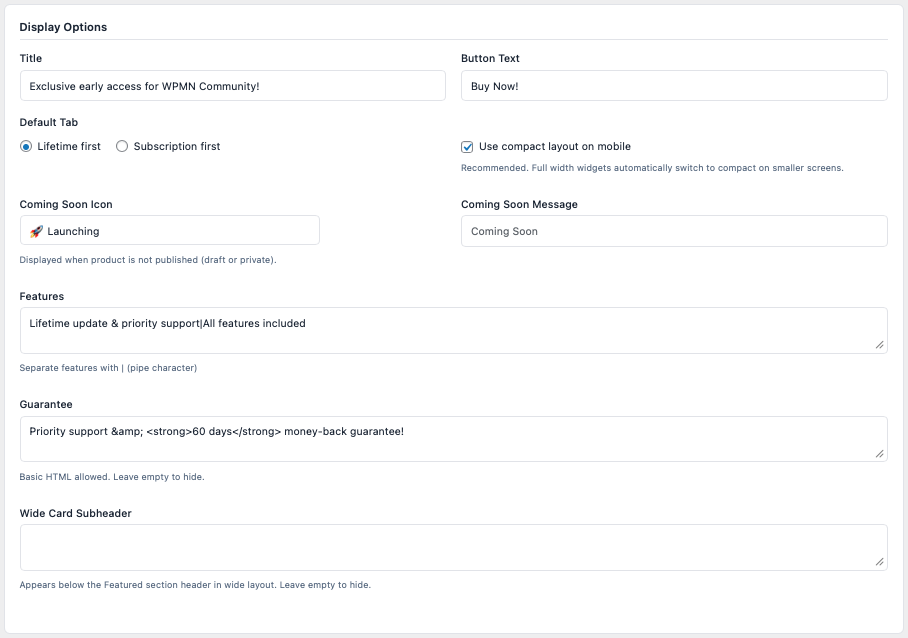The image size is (908, 638).
Task: Click 'Basic HTML allowed. Leave empty to hide.' hint
Action: (112, 476)
